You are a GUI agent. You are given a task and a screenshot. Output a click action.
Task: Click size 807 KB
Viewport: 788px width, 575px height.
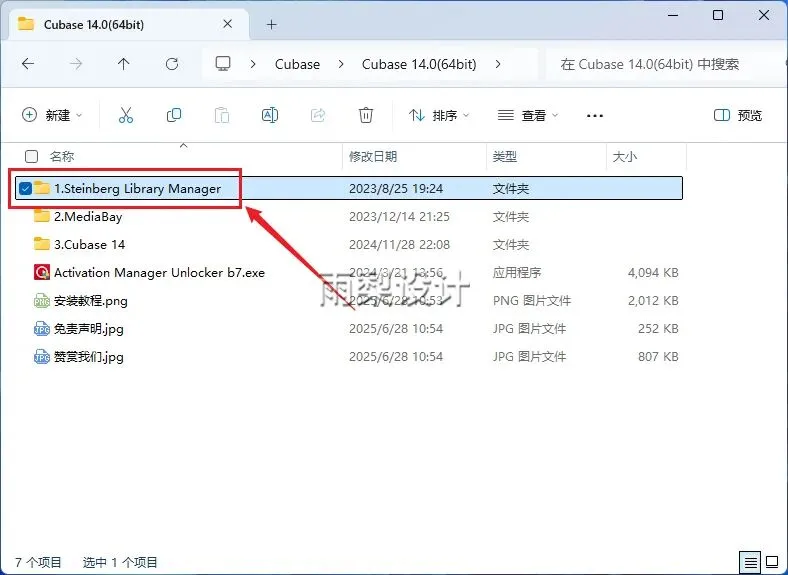(658, 357)
